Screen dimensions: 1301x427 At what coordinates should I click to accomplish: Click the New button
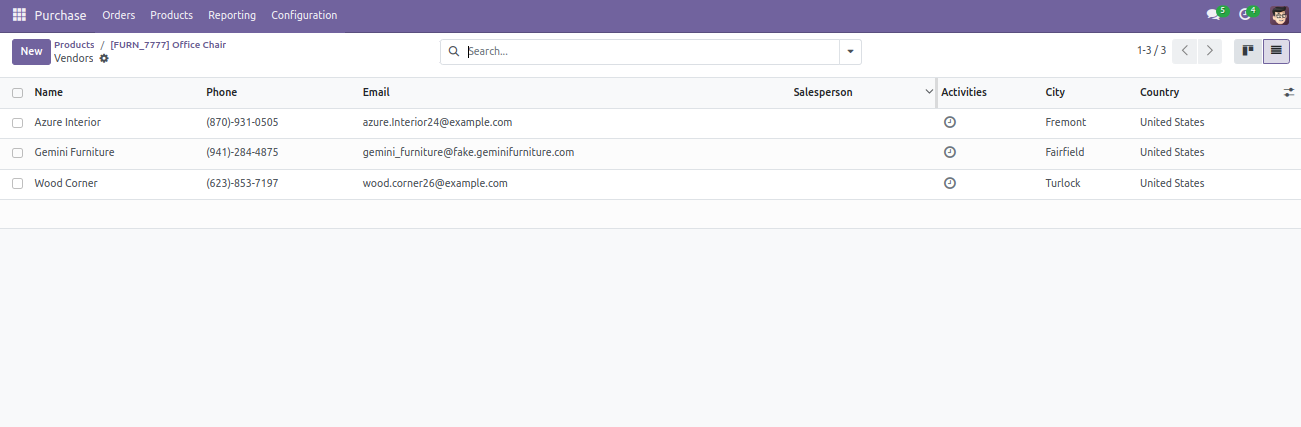[x=31, y=51]
